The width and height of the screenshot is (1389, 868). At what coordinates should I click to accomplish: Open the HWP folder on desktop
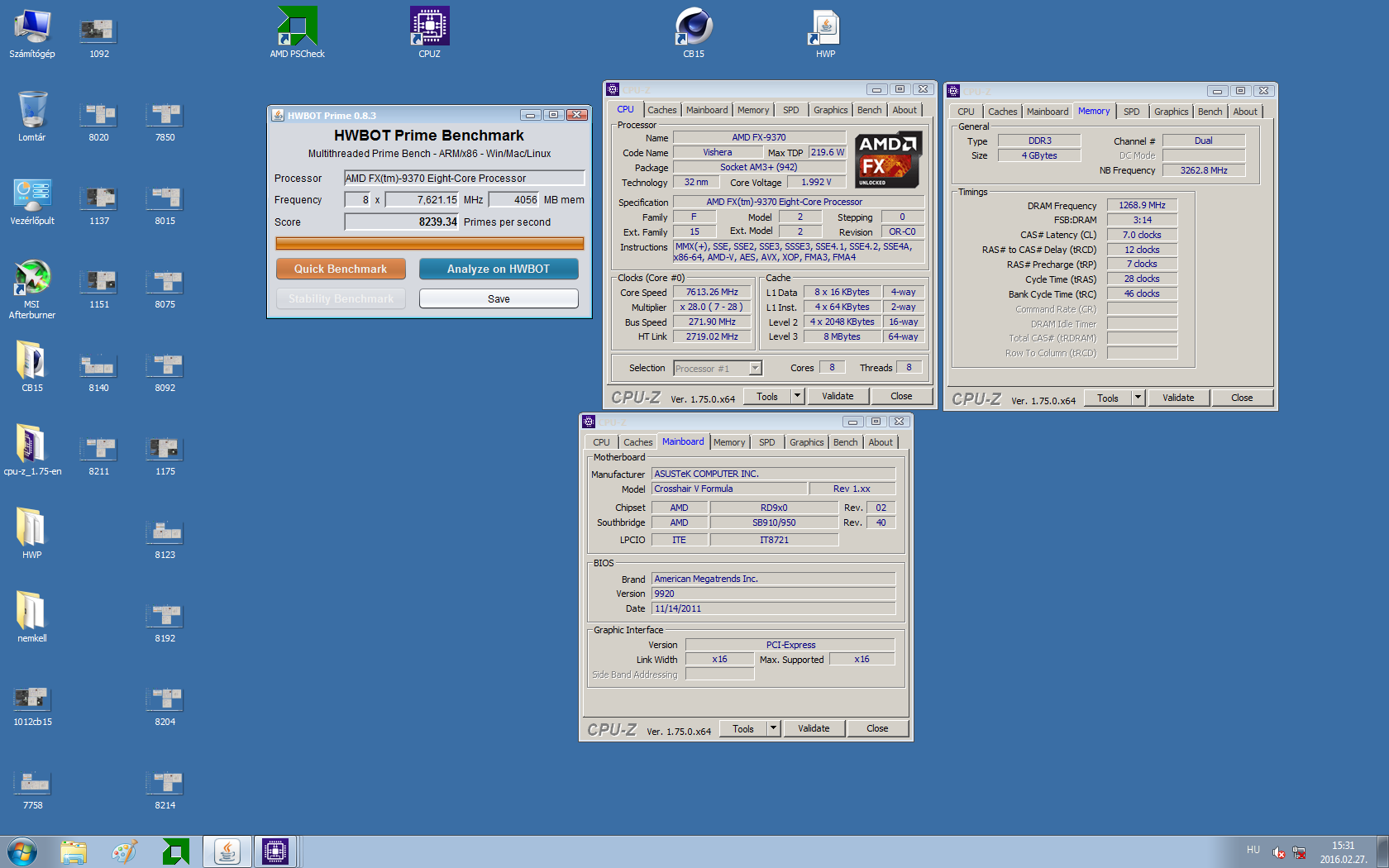32,534
